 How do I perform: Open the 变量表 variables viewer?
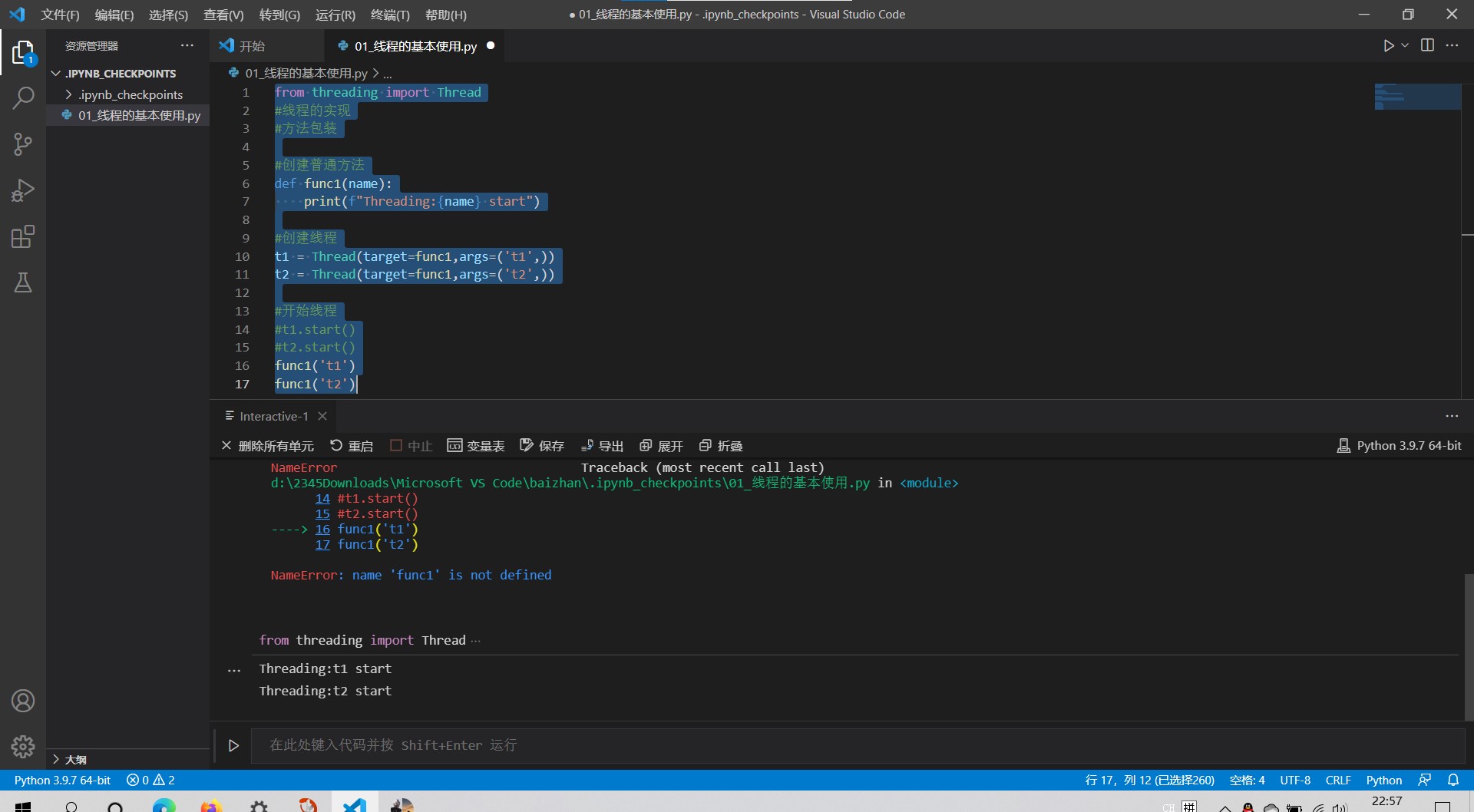pyautogui.click(x=476, y=446)
